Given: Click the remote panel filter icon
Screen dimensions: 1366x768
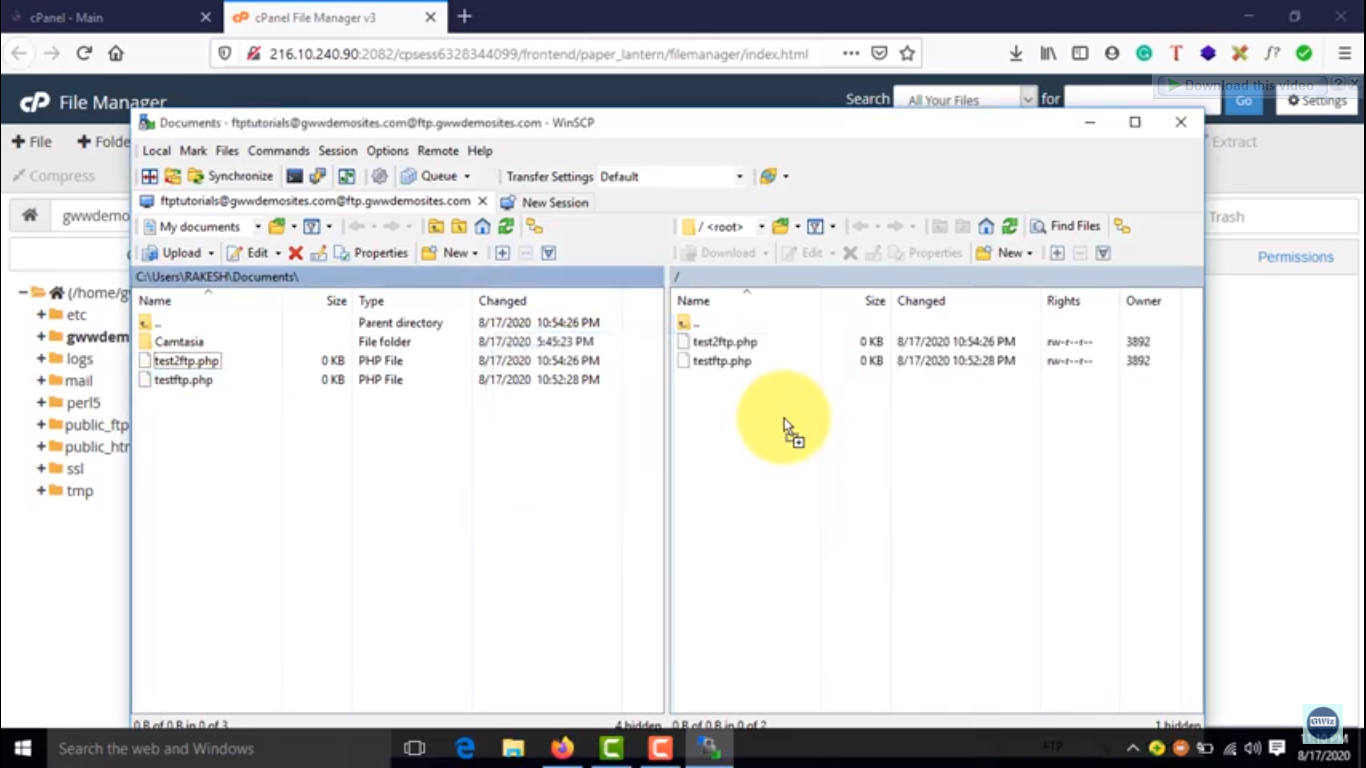Looking at the screenshot, I should click(x=815, y=227).
